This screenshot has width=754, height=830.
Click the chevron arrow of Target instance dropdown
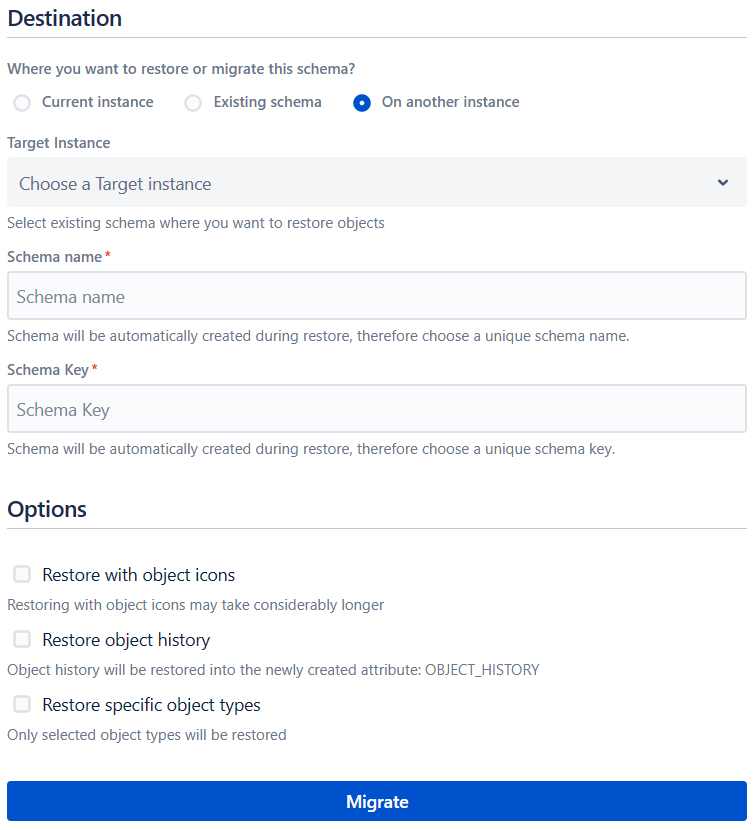(723, 183)
